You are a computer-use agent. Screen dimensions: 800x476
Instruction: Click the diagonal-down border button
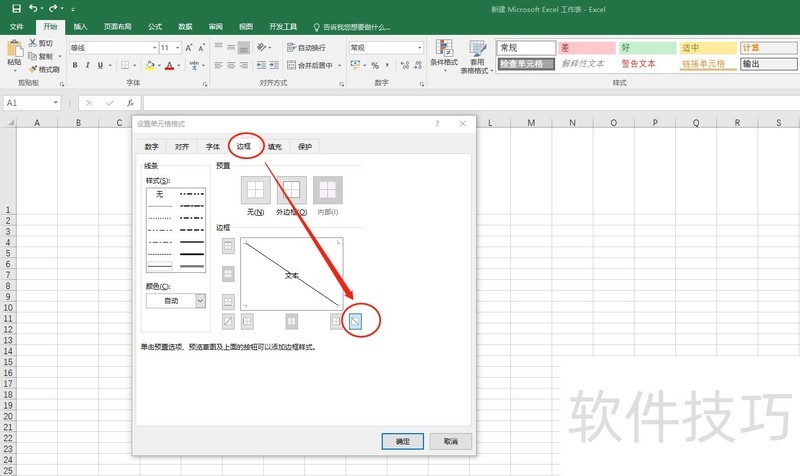(355, 321)
